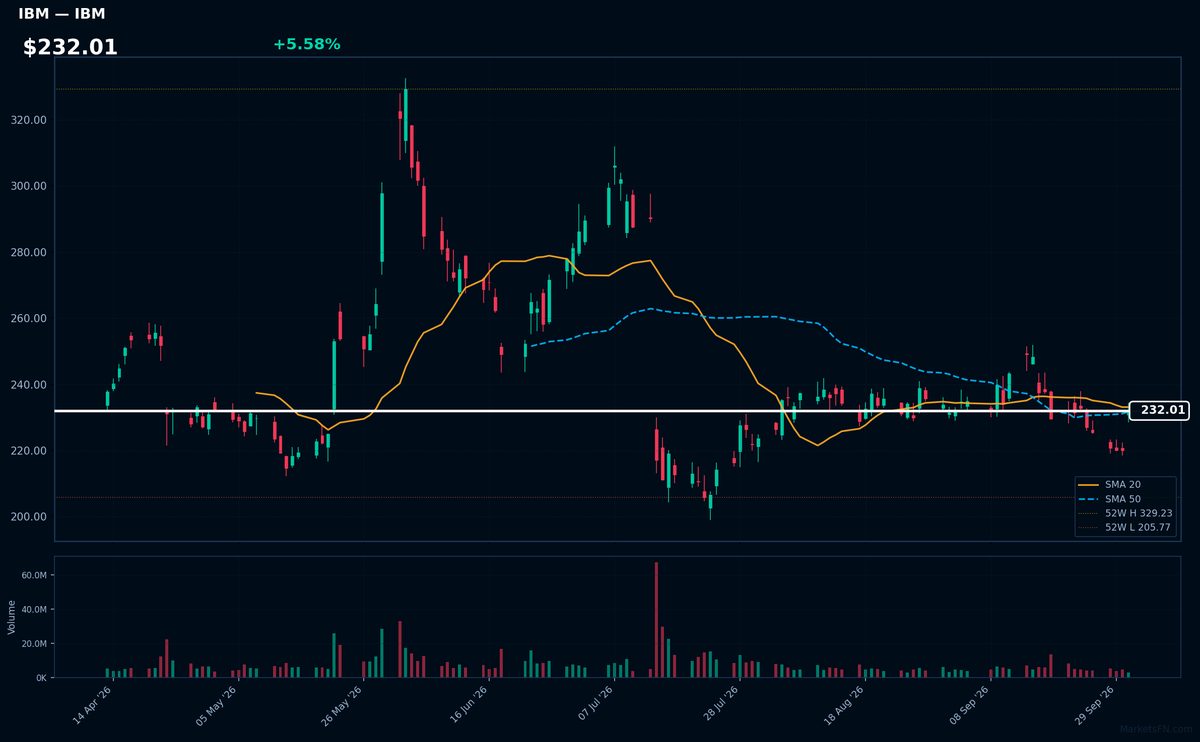1200x742 pixels.
Task: Click the 232.01 price label tag
Action: [1161, 410]
